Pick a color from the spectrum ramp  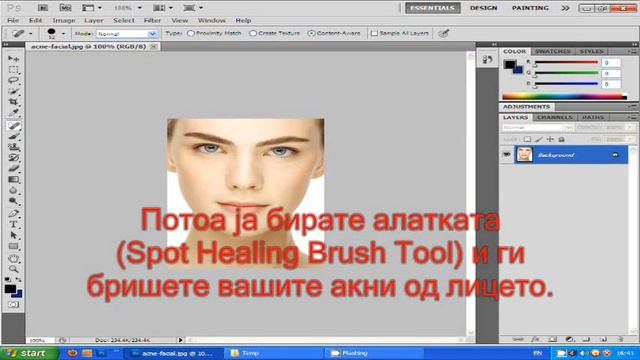pyautogui.click(x=564, y=97)
